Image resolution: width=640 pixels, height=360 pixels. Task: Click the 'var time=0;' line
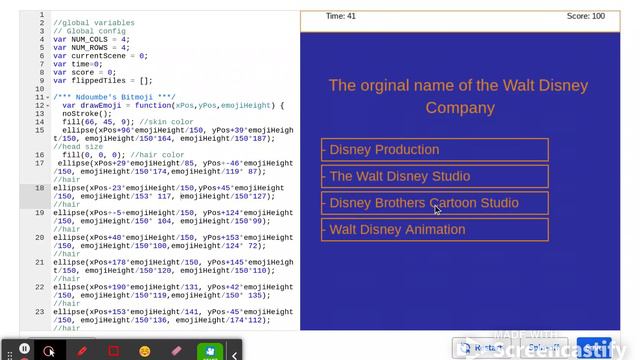point(78,64)
